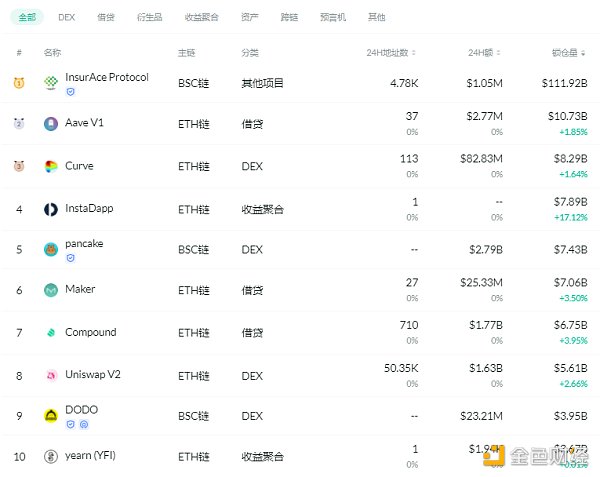Click the Compound logo icon

(x=51, y=332)
